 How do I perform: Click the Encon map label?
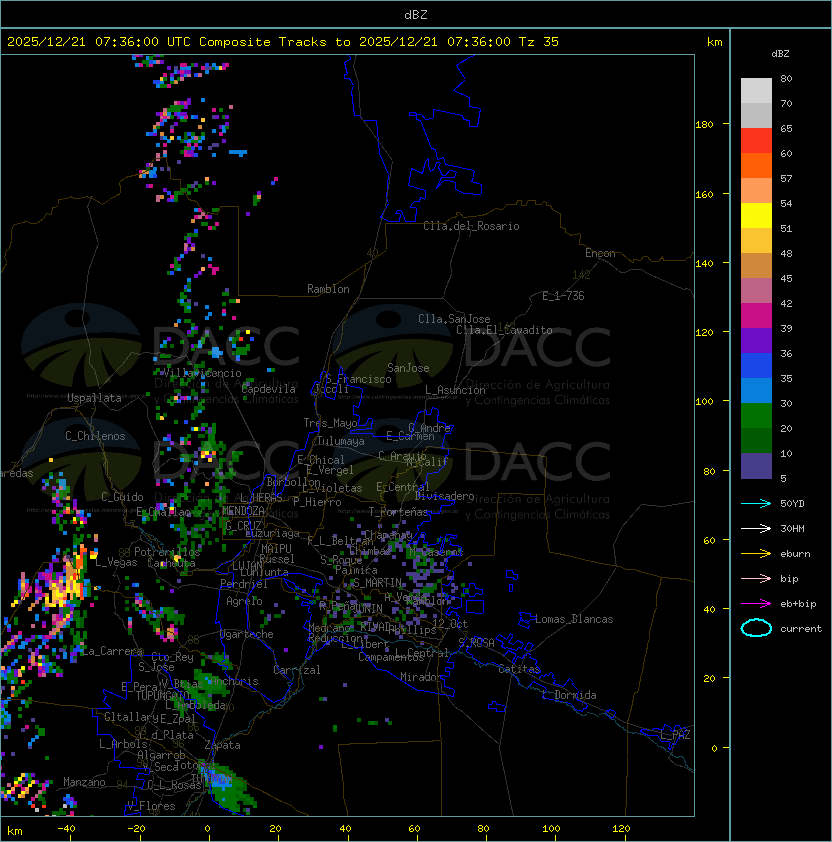coord(600,253)
